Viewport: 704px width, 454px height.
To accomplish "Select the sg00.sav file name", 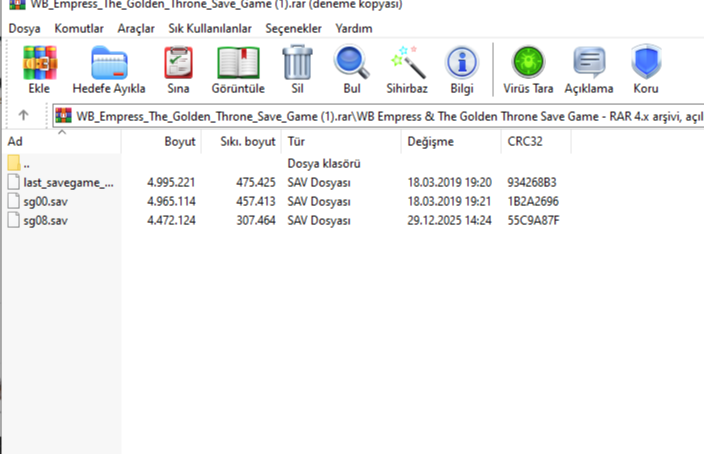I will click(45, 202).
